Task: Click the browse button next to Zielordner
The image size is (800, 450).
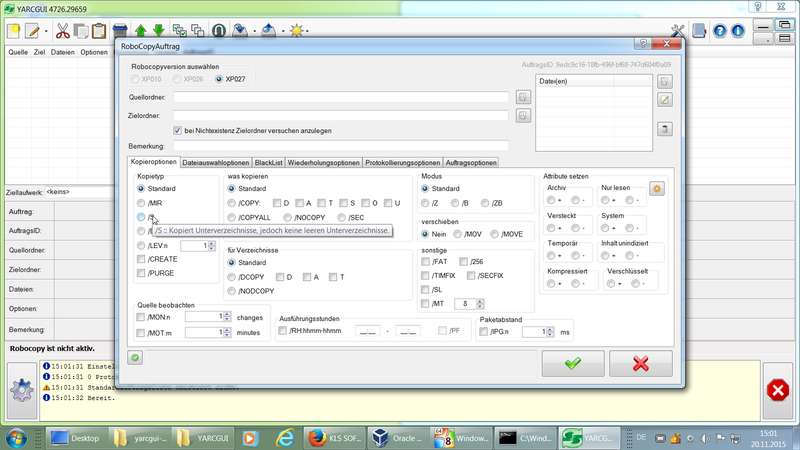Action: click(x=522, y=116)
